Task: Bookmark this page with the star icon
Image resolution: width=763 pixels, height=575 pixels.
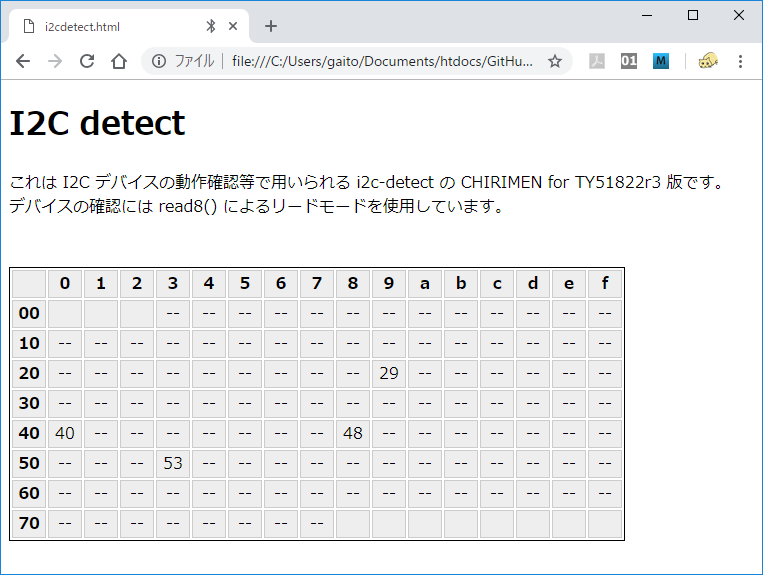Action: [555, 61]
